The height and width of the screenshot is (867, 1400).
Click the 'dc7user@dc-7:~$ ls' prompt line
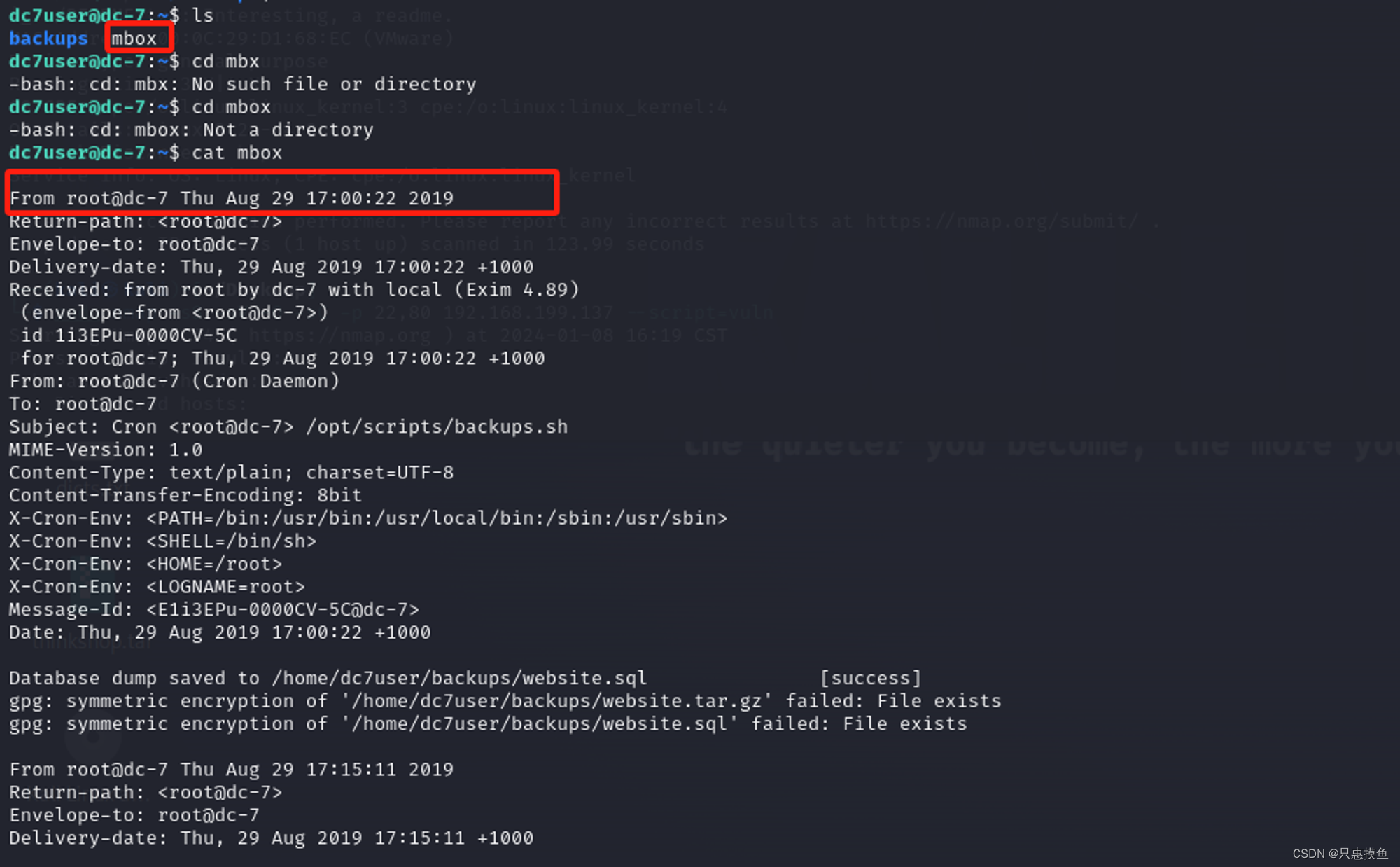point(111,15)
